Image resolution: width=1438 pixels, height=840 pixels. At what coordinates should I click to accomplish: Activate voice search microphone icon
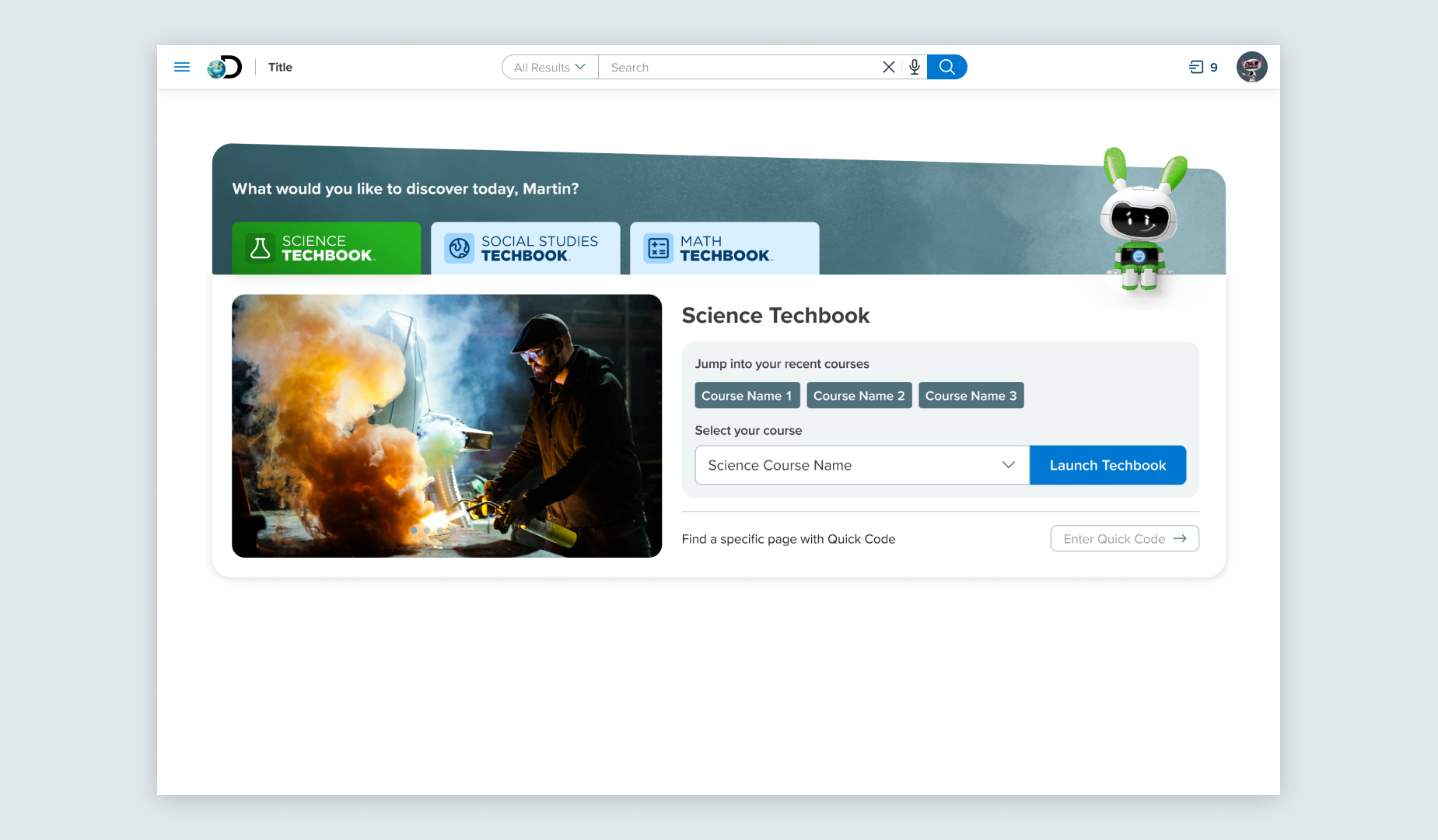915,67
